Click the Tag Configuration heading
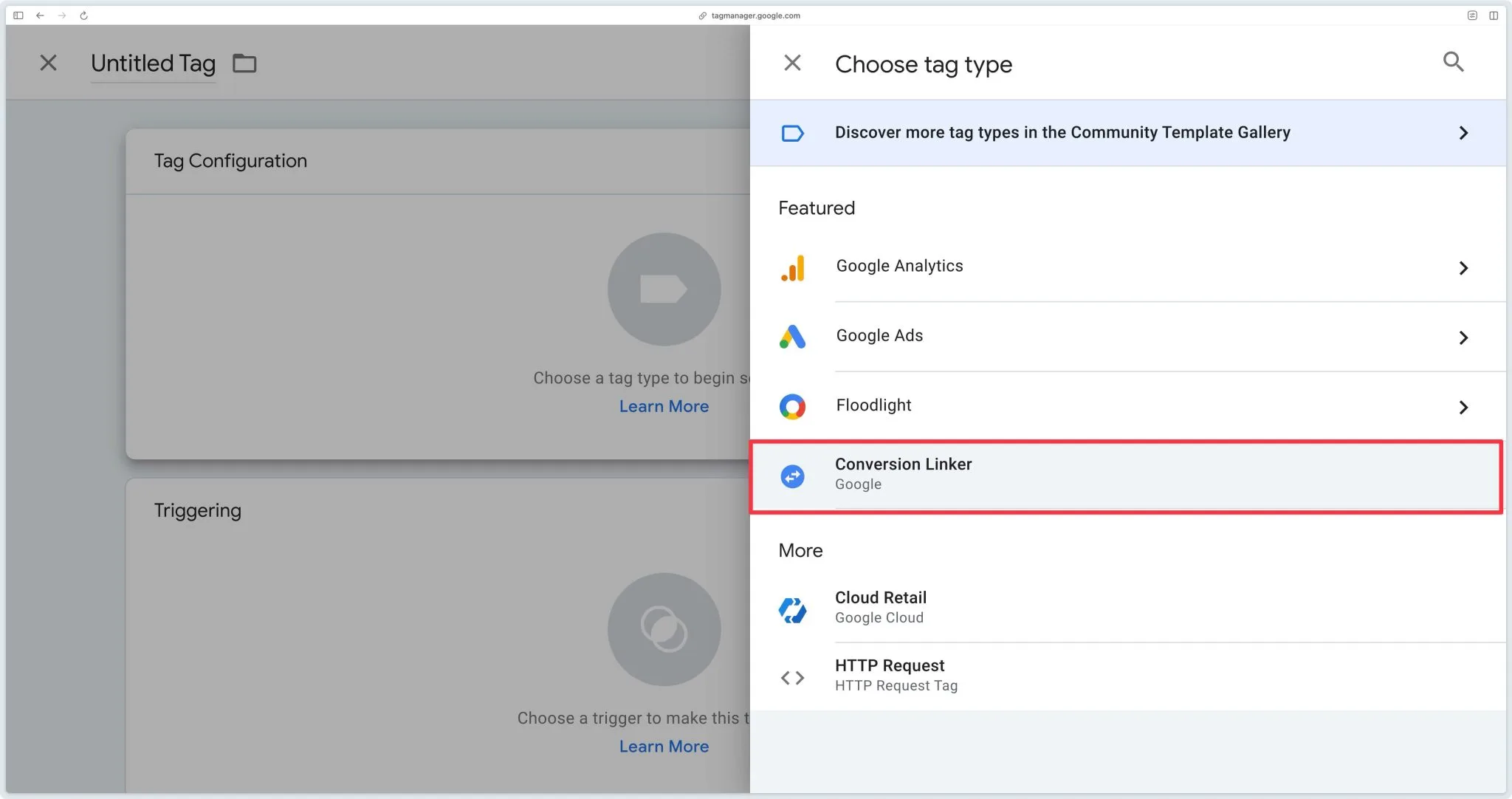This screenshot has height=799, width=1512. click(230, 161)
